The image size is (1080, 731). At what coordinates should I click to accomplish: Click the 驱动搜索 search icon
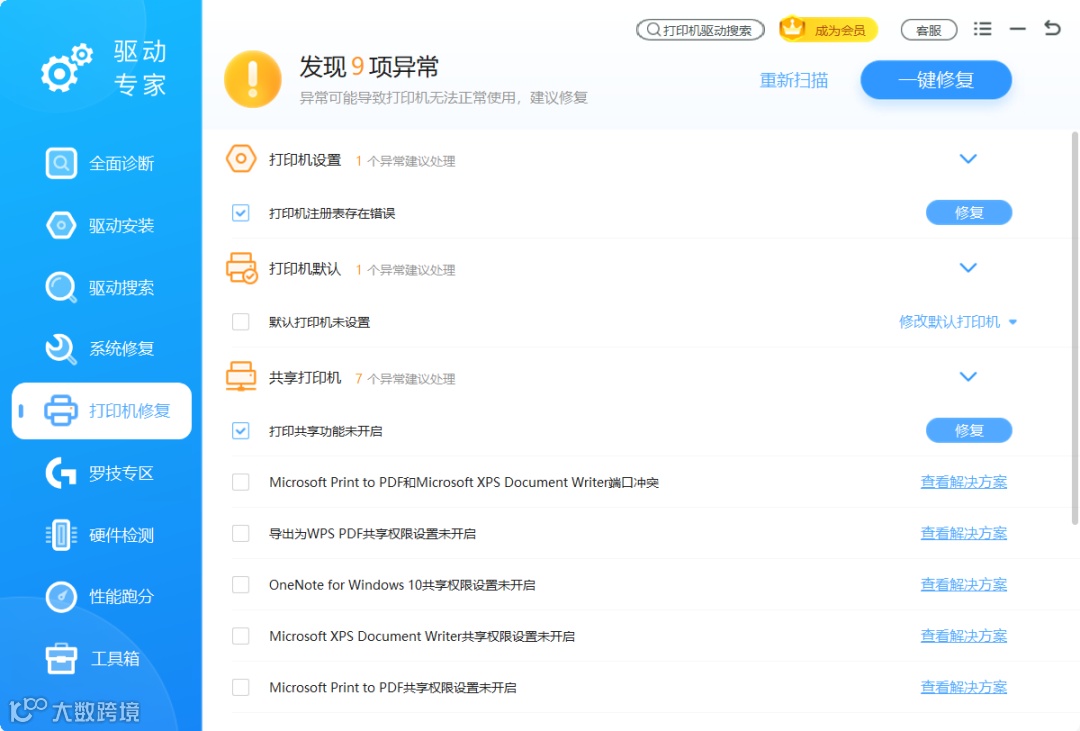pyautogui.click(x=61, y=287)
